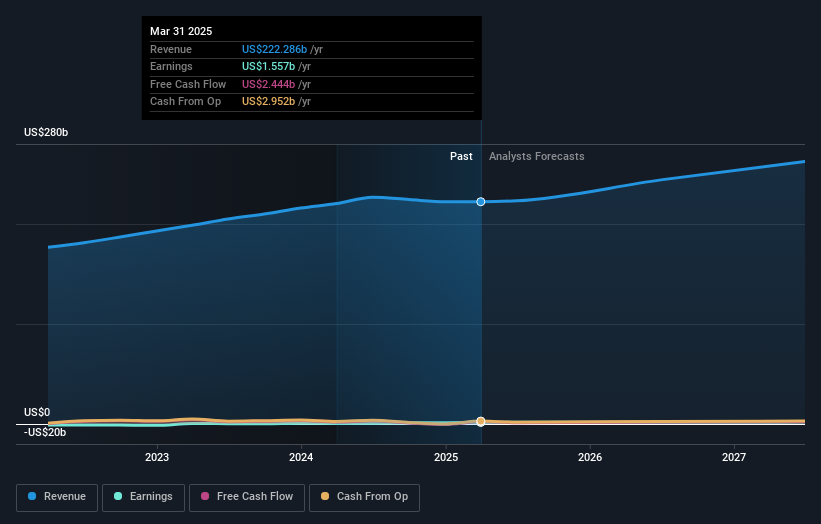Click the orange Cash From Op data point
821x524 pixels.
click(x=481, y=421)
